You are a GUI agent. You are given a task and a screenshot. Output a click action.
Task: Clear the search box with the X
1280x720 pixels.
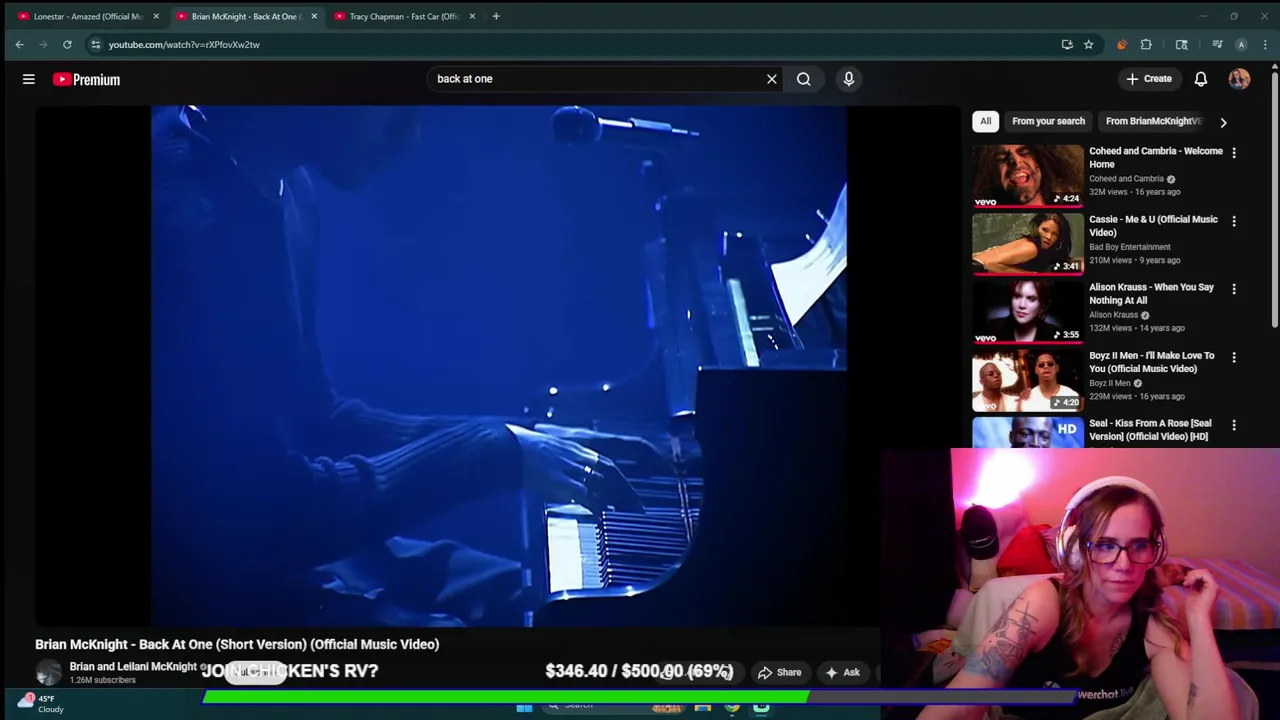772,79
